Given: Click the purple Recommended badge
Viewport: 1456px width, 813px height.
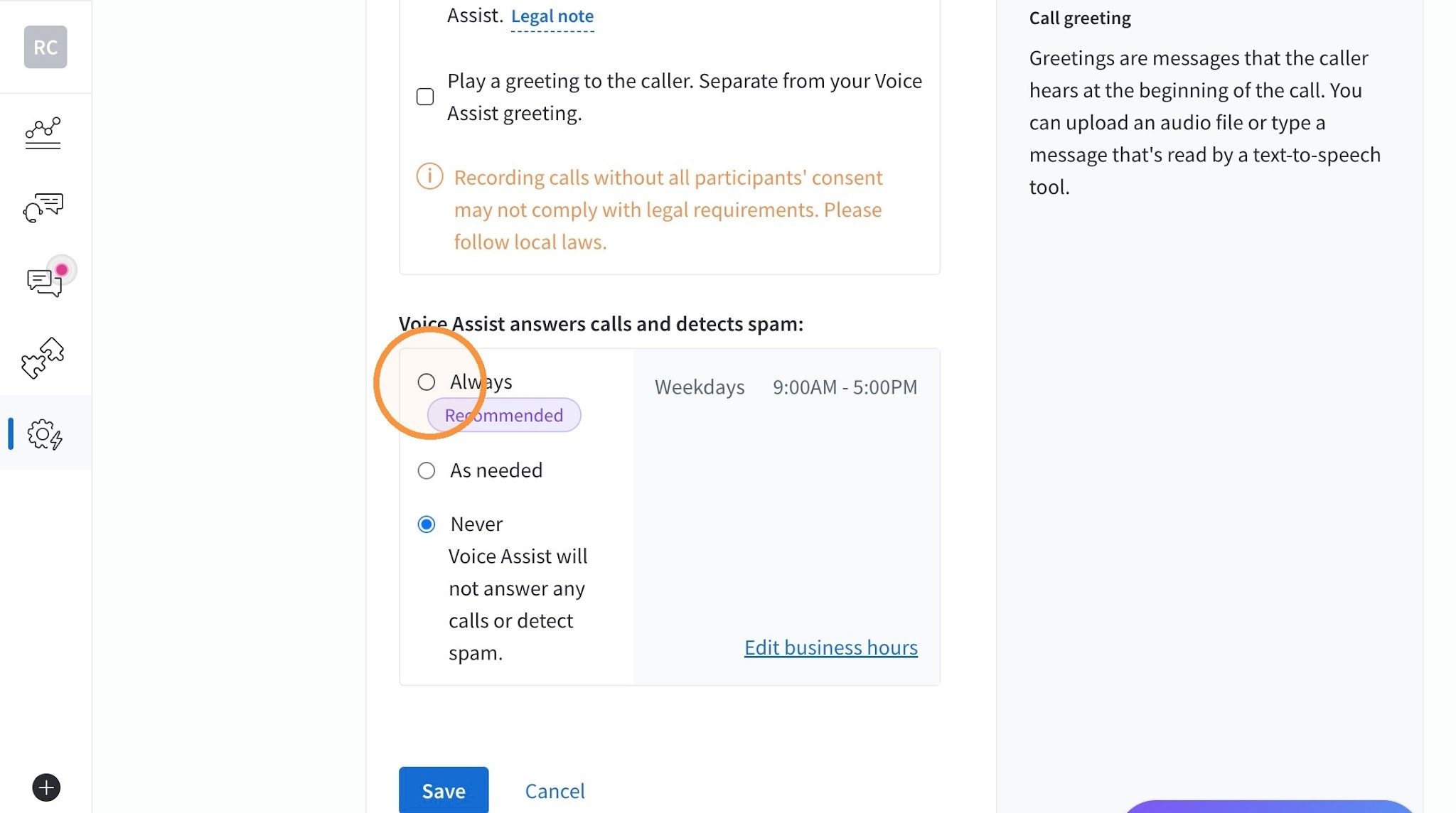Looking at the screenshot, I should (504, 415).
